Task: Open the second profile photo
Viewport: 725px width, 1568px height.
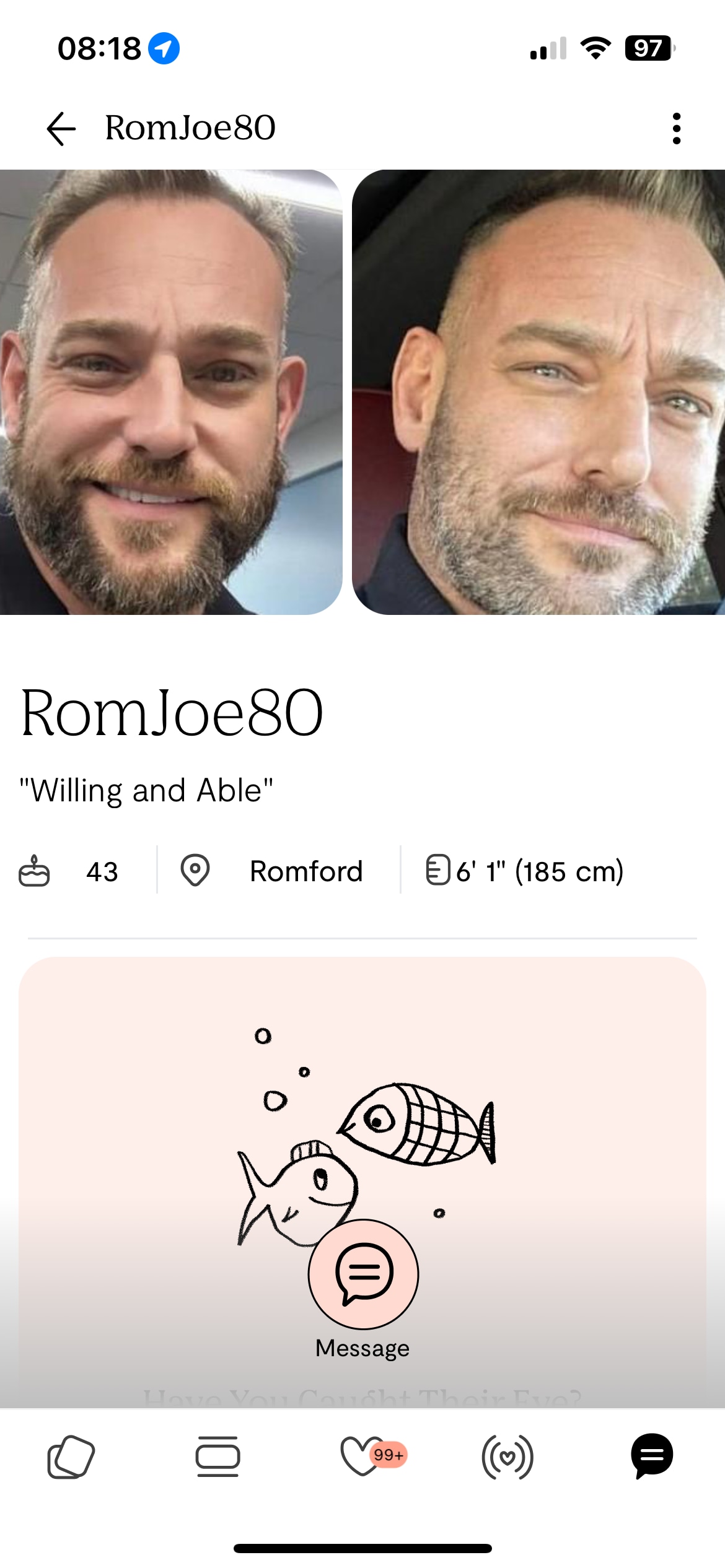Action: click(538, 392)
